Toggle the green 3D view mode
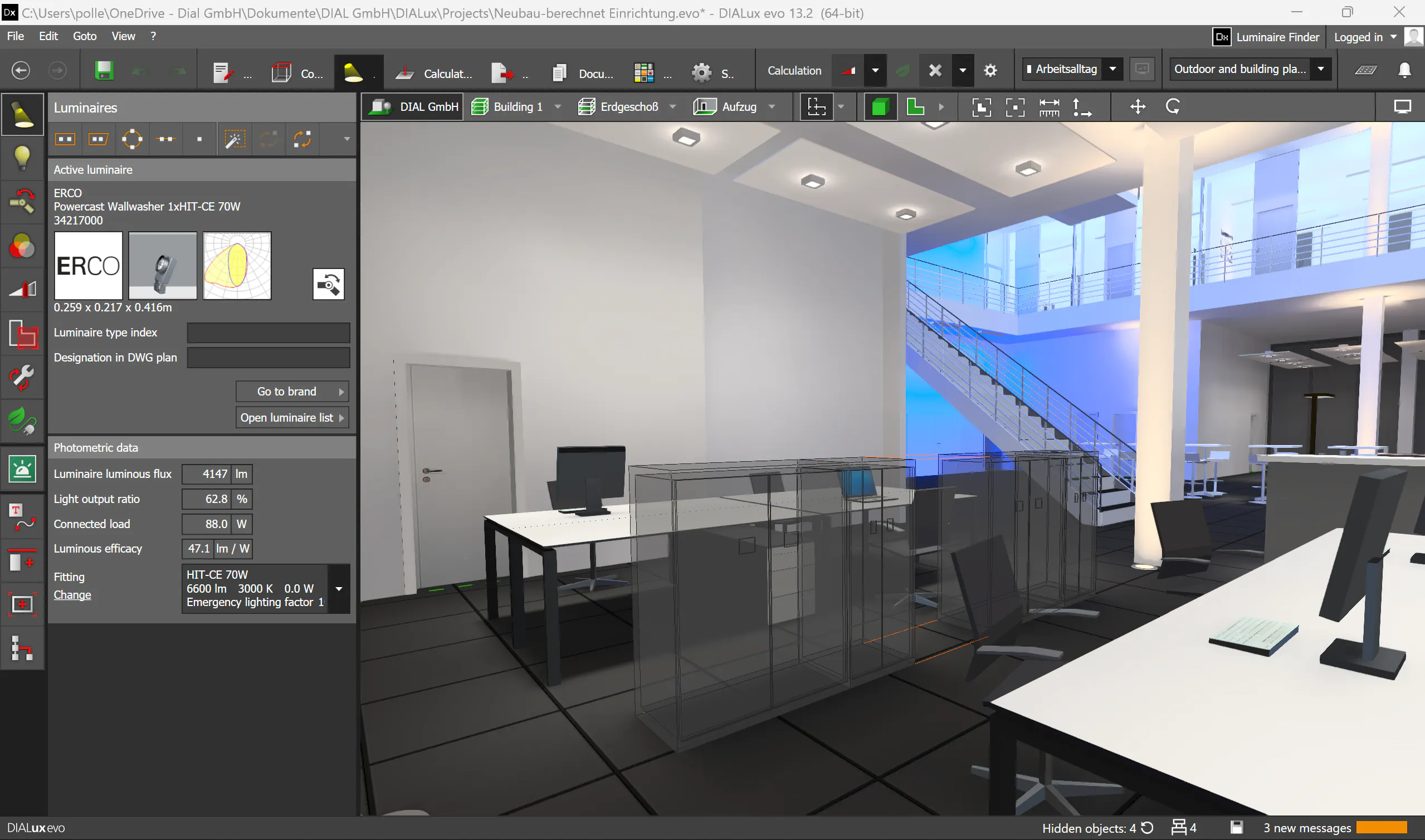Viewport: 1425px width, 840px height. point(880,107)
